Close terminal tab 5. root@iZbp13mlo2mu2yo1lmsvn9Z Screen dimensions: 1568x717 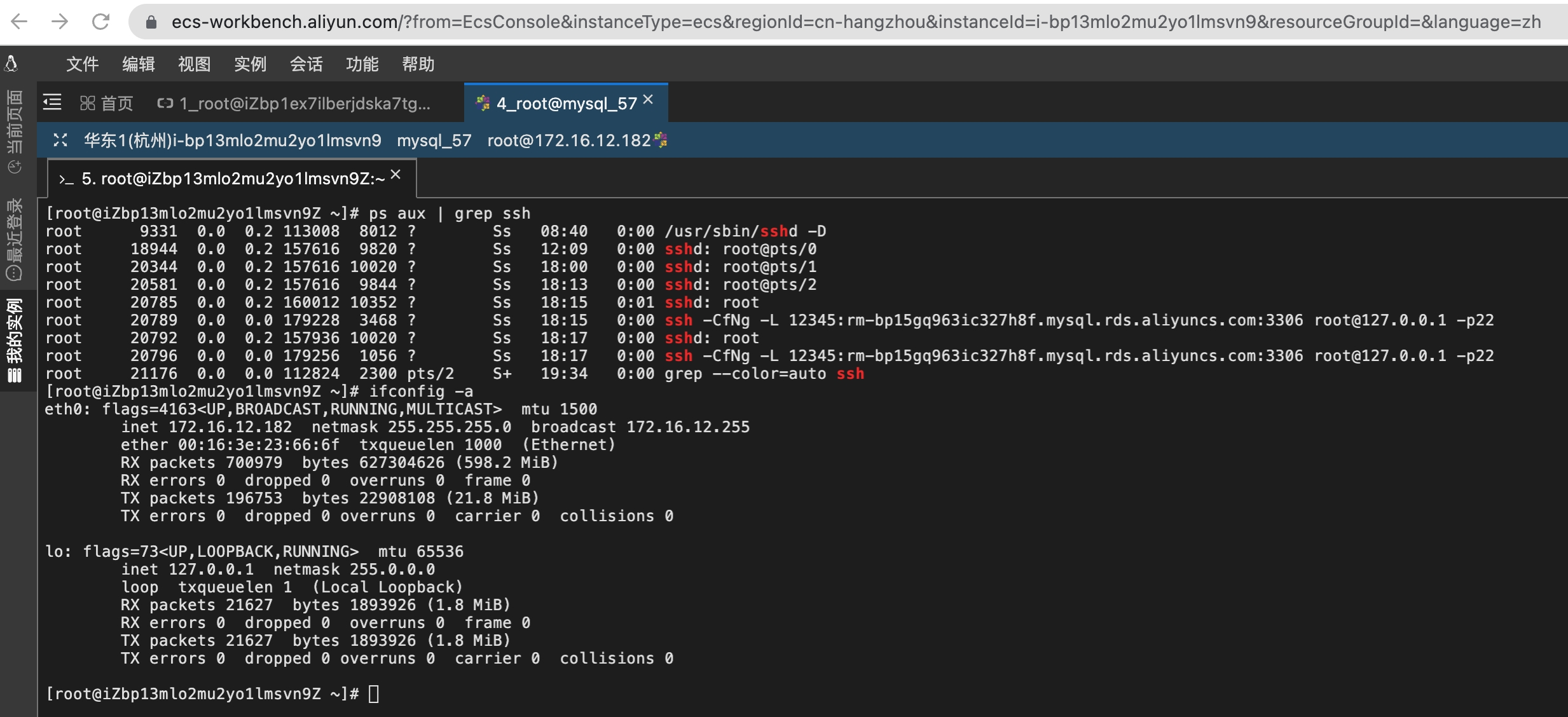click(x=395, y=175)
